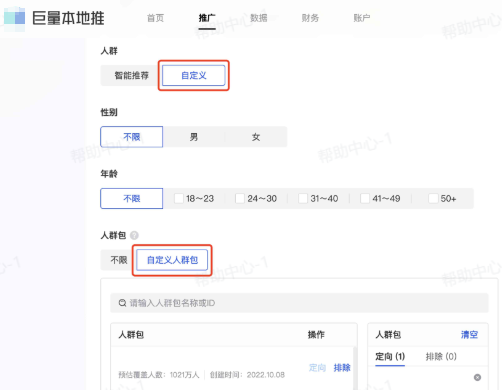Click the 预估覆盖人数: 1021万人 text
The image size is (502, 390).
pyautogui.click(x=159, y=375)
